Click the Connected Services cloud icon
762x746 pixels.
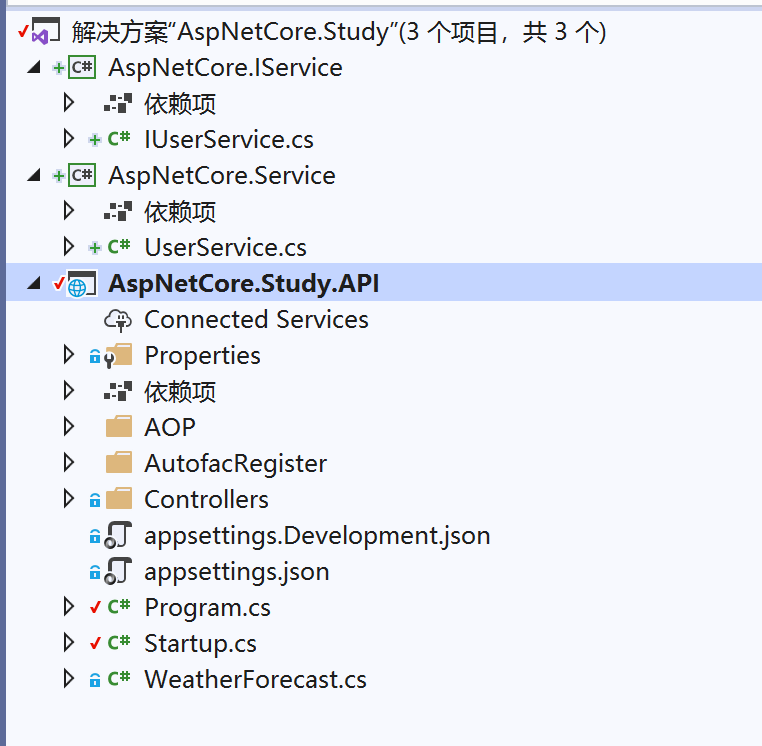[118, 320]
